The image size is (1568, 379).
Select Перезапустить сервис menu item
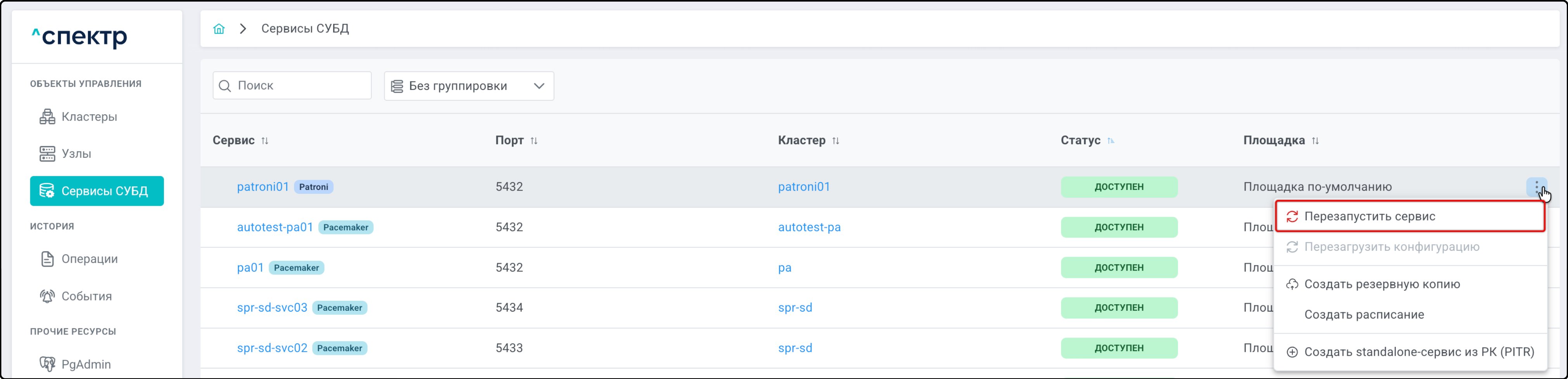click(x=1369, y=217)
